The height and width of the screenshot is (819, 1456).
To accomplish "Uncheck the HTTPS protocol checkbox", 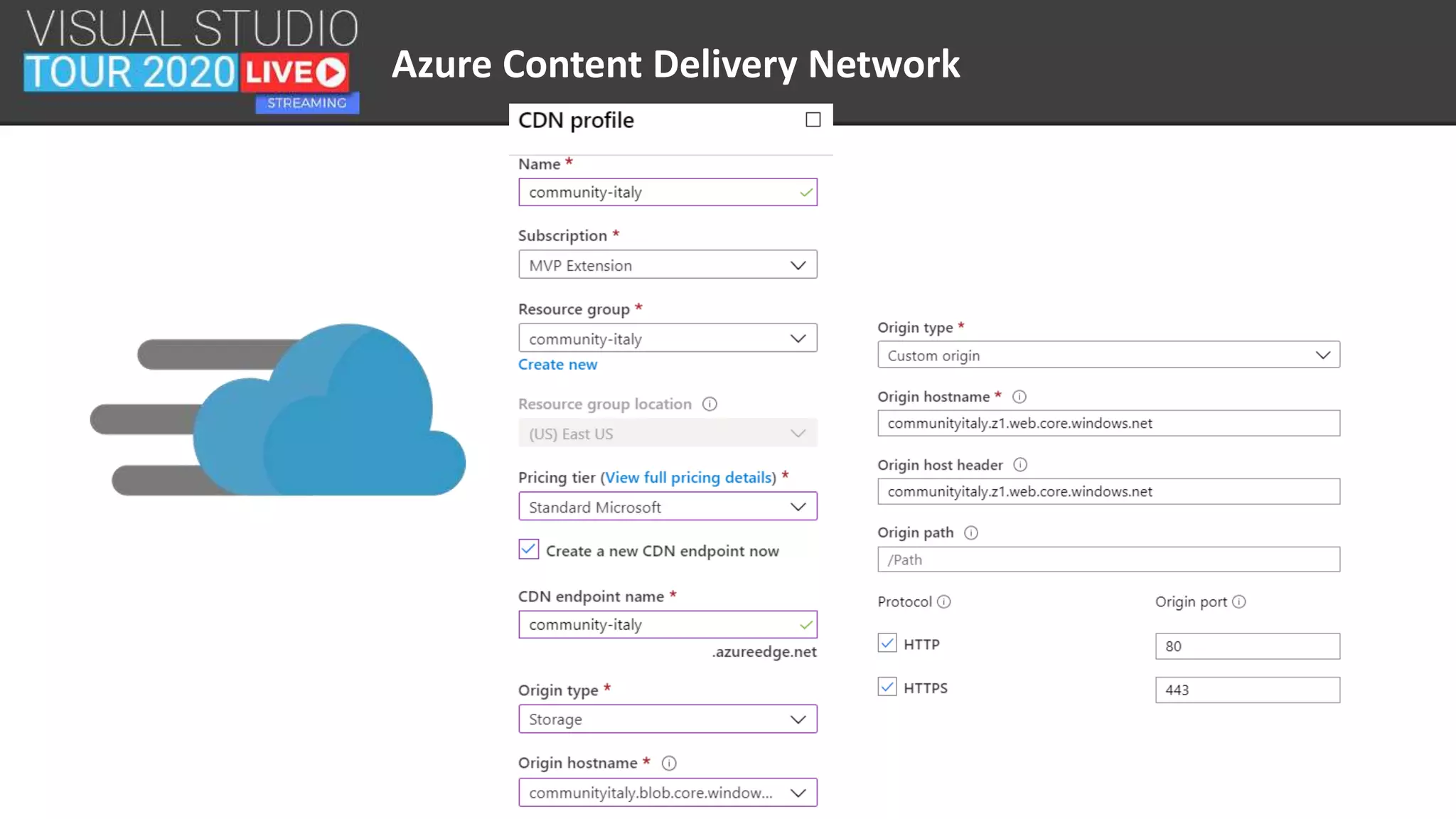I will pyautogui.click(x=887, y=687).
